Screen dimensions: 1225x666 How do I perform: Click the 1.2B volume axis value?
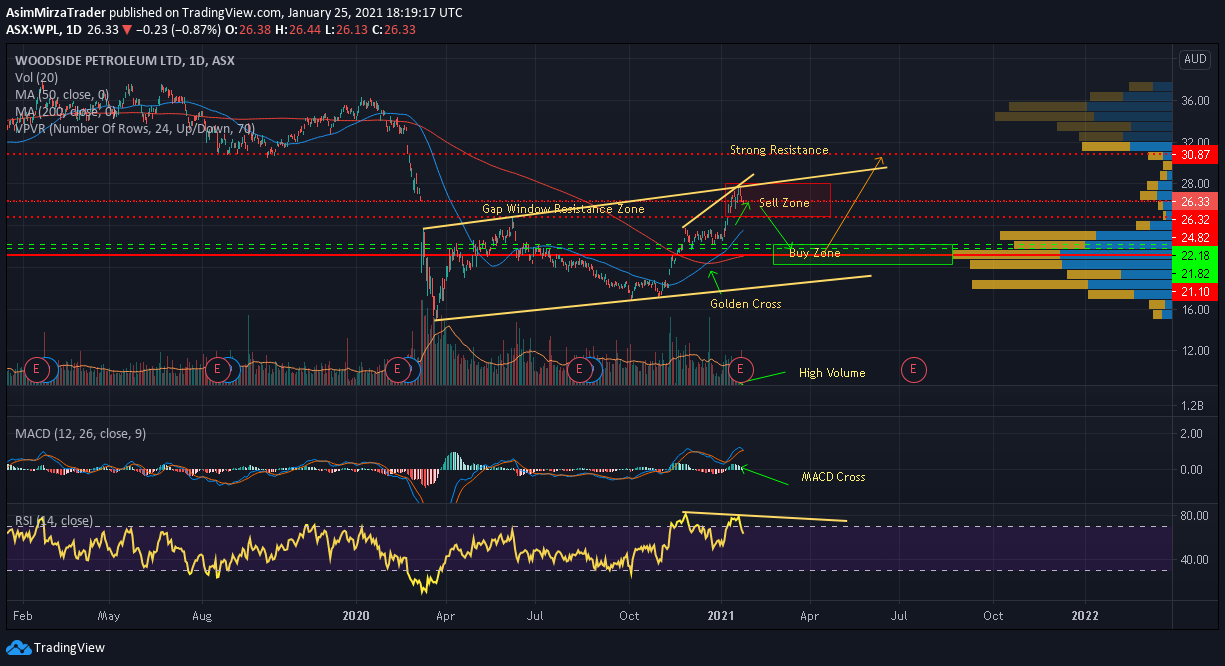click(x=1192, y=405)
